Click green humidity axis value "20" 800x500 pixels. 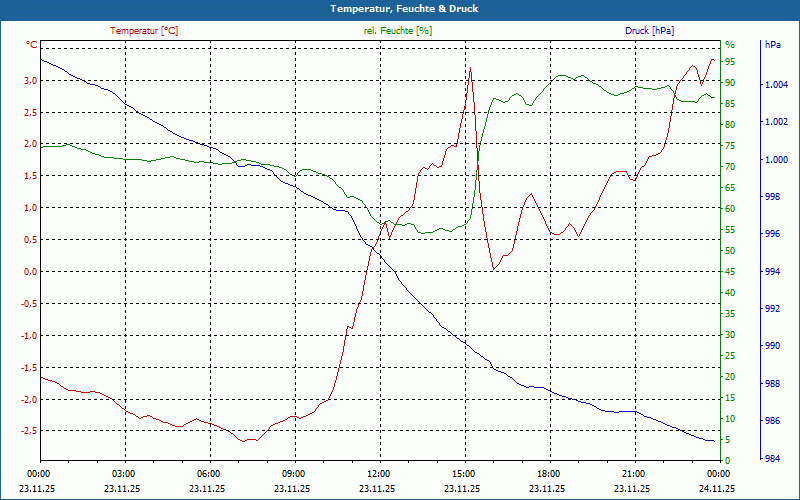pyautogui.click(x=730, y=377)
